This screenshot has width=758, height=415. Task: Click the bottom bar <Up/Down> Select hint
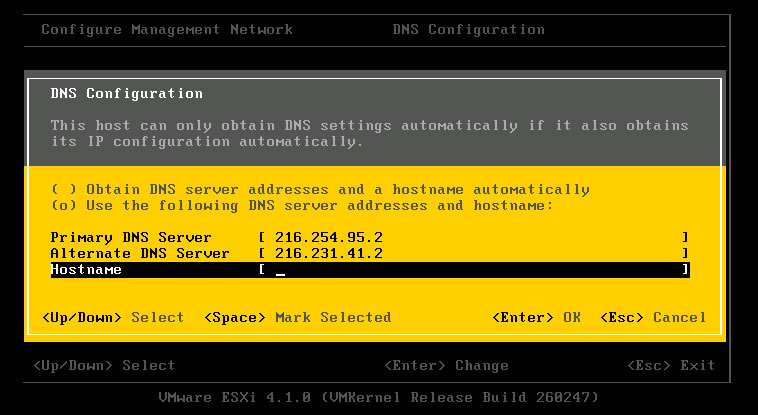(x=104, y=365)
